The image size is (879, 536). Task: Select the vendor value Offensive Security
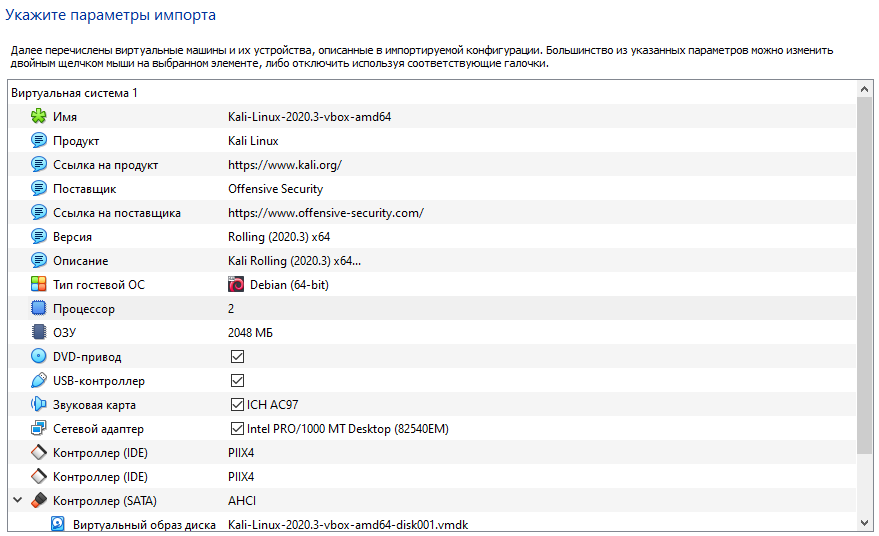(275, 189)
